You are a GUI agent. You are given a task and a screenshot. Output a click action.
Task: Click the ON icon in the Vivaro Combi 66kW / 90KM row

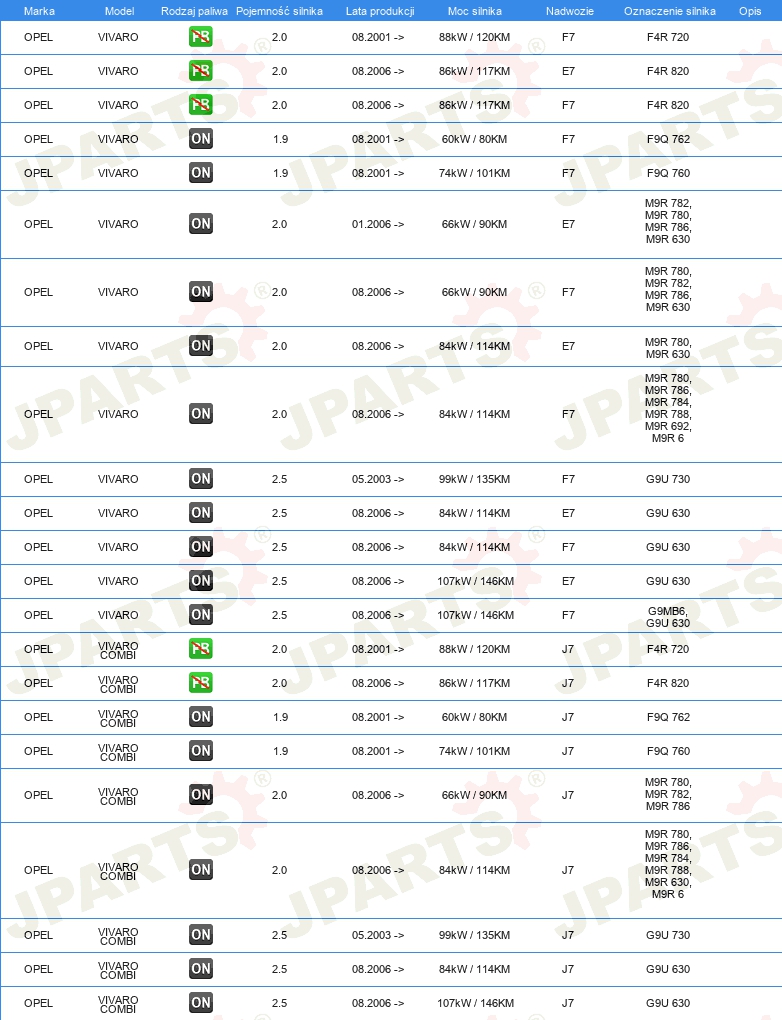pyautogui.click(x=200, y=794)
